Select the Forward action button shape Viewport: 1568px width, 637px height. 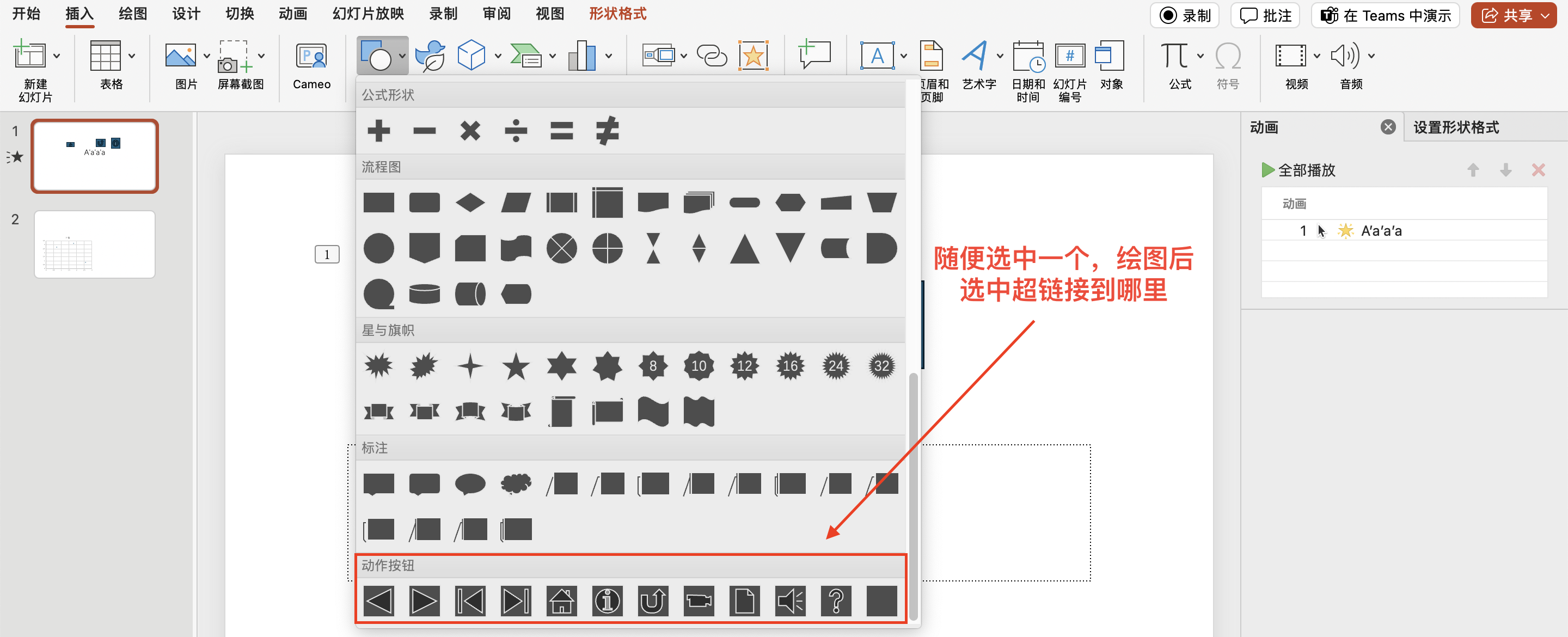tap(424, 601)
